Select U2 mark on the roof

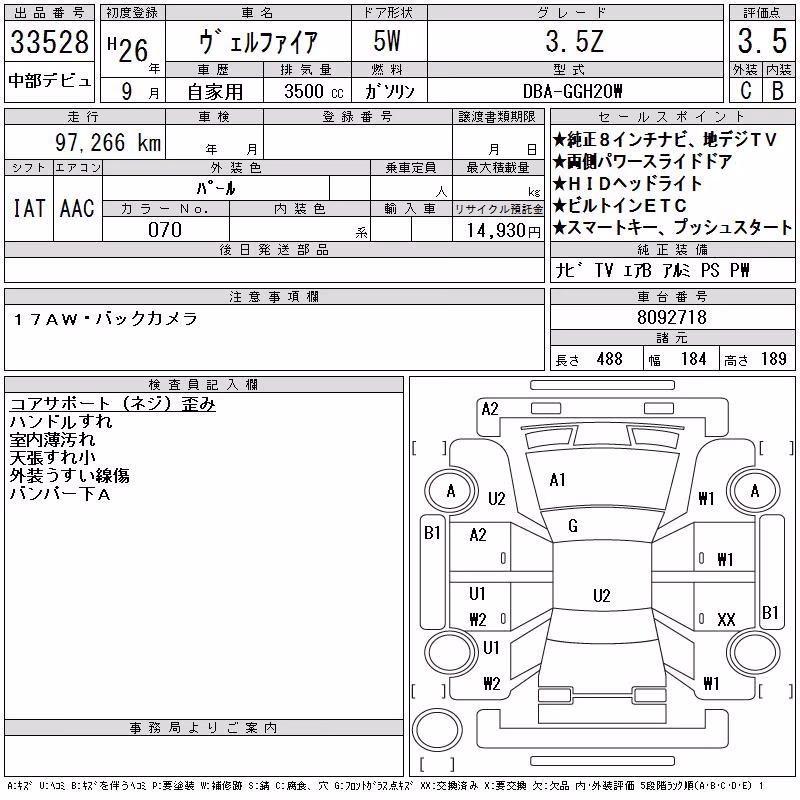[x=602, y=595]
